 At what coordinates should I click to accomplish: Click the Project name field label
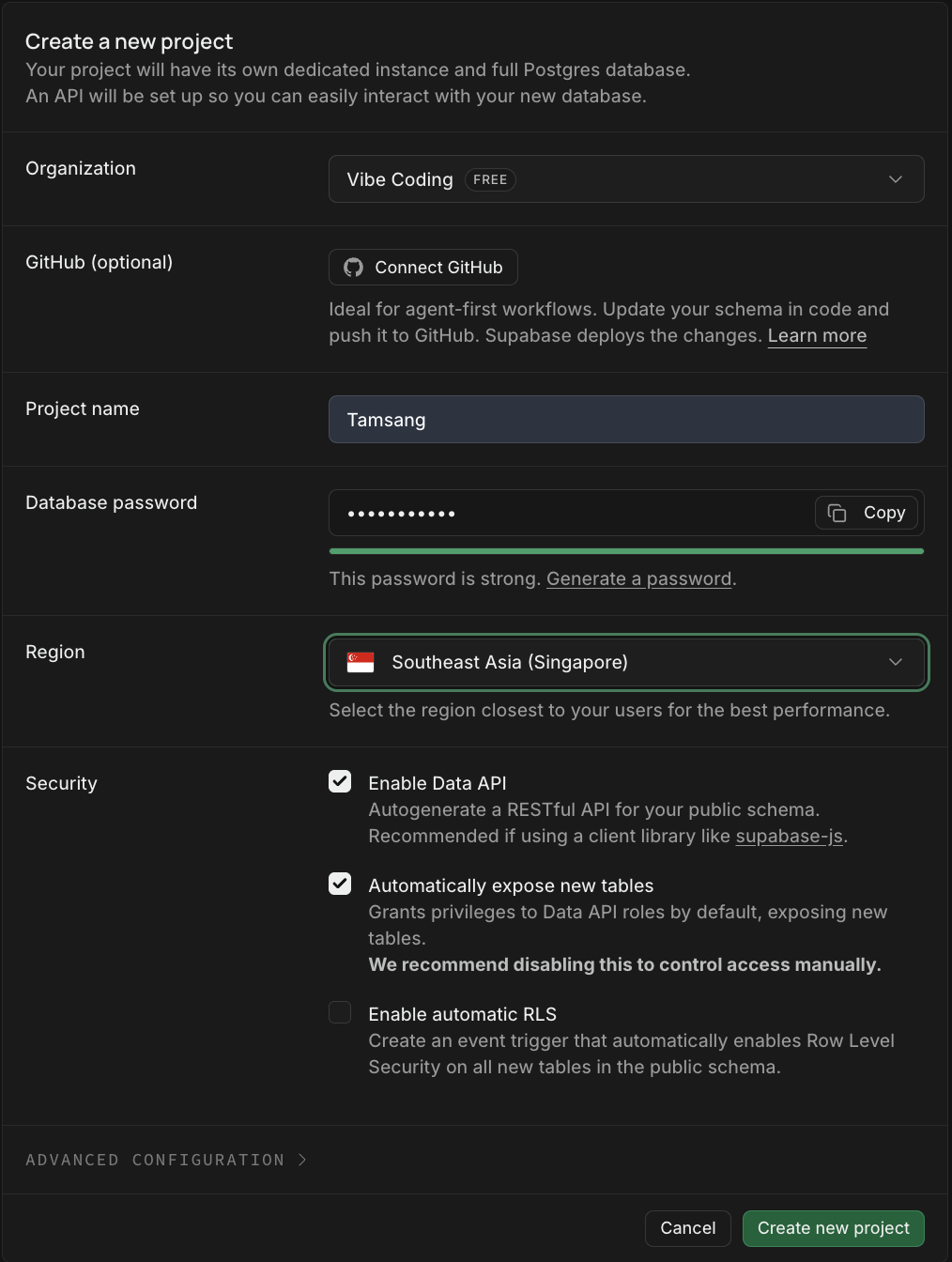point(83,408)
